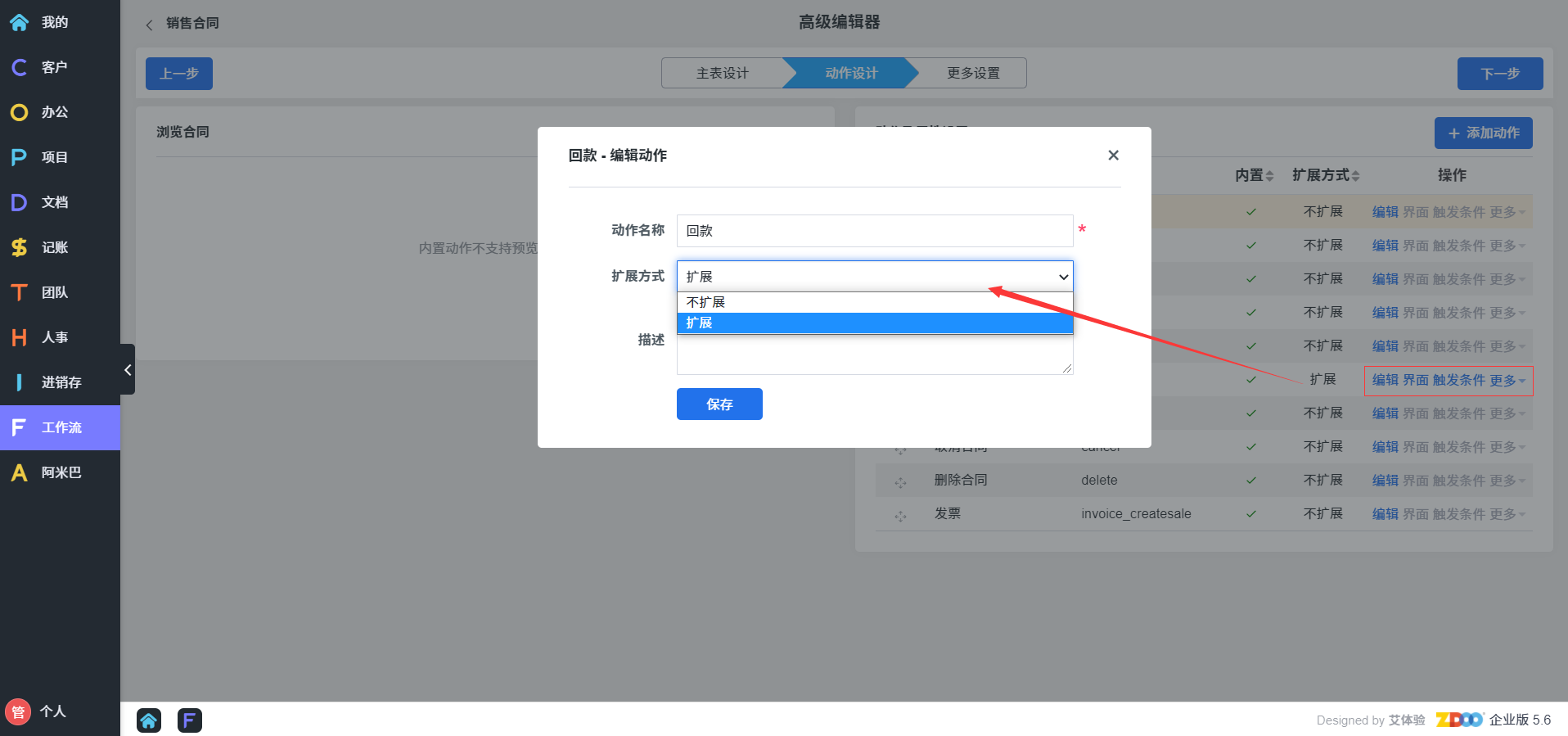Viewport: 1568px width, 736px height.
Task: Click the 删除合同 action name
Action: coord(961,480)
